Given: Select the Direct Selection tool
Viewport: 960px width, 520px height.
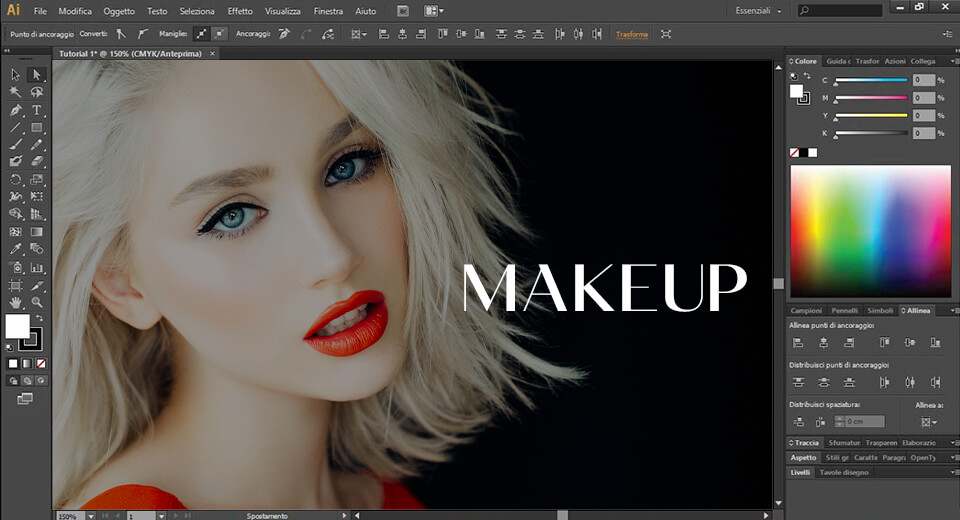Looking at the screenshot, I should click(x=37, y=75).
